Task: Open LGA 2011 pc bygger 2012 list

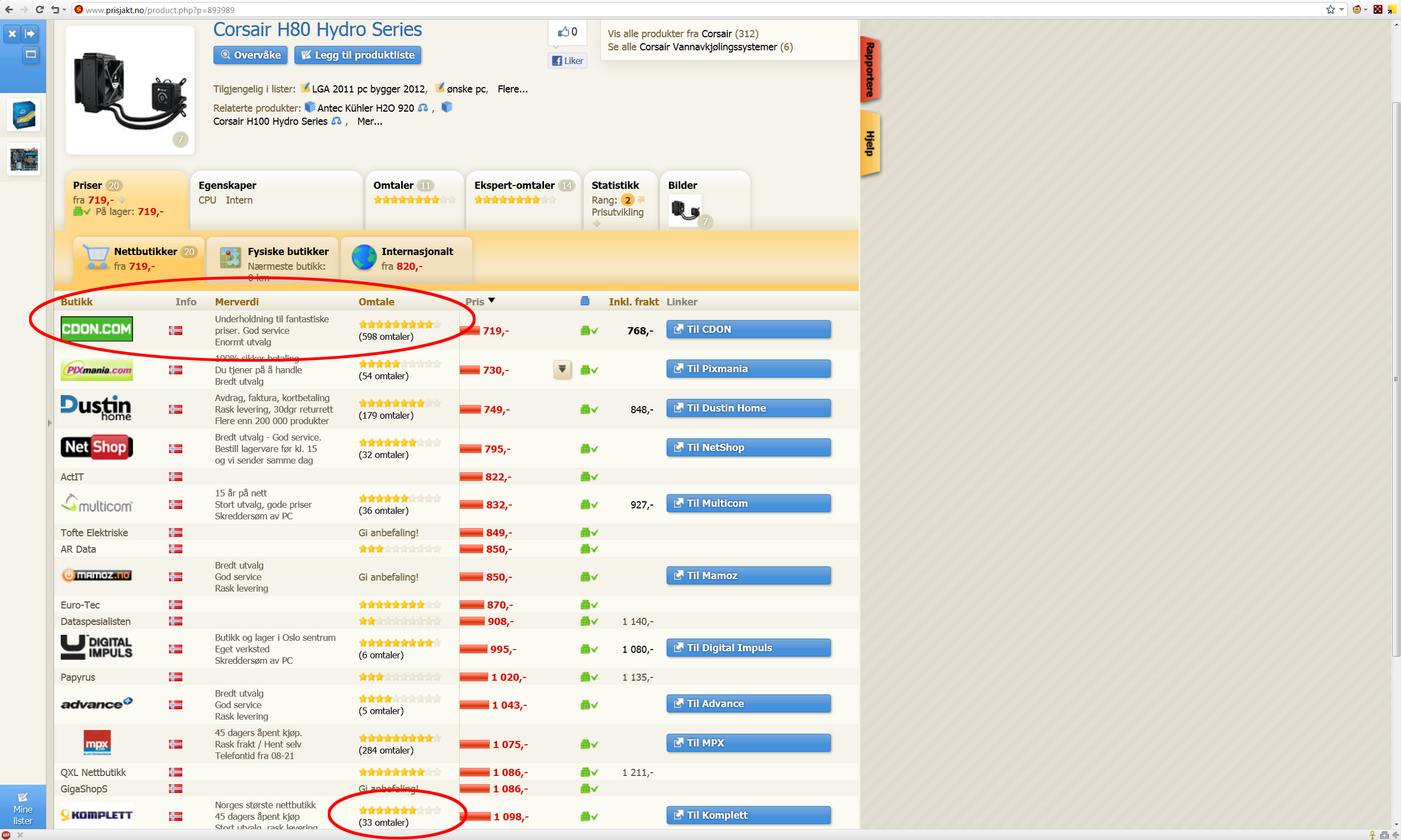Action: 368,89
